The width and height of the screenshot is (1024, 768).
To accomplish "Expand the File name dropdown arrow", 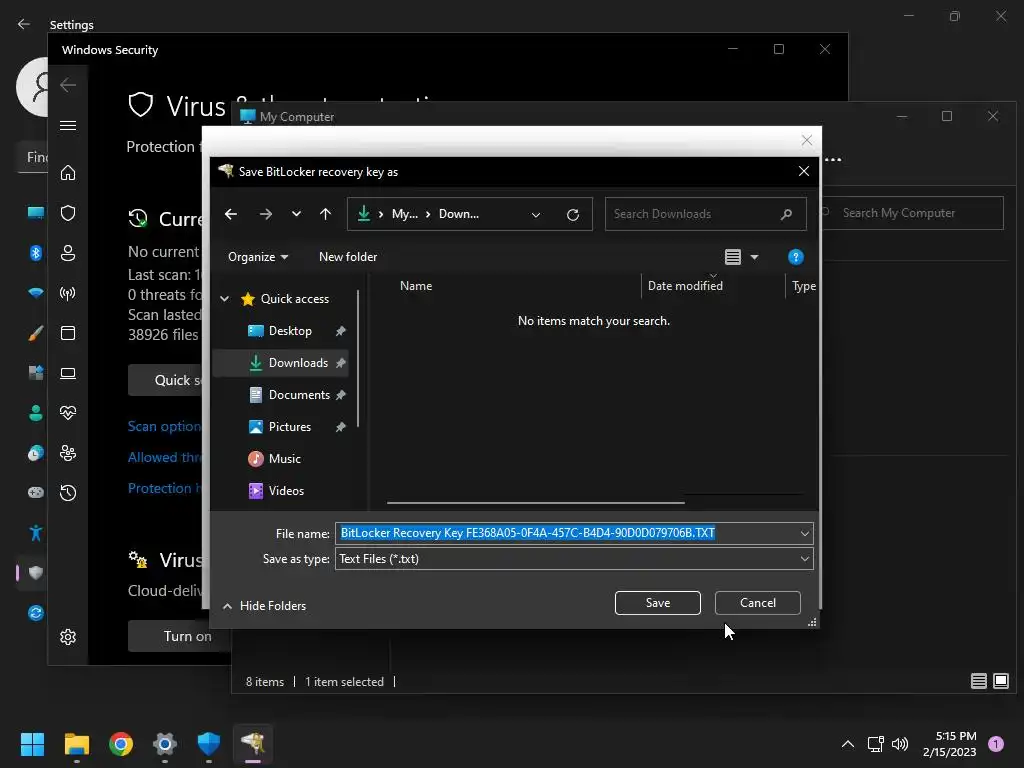I will [805, 533].
